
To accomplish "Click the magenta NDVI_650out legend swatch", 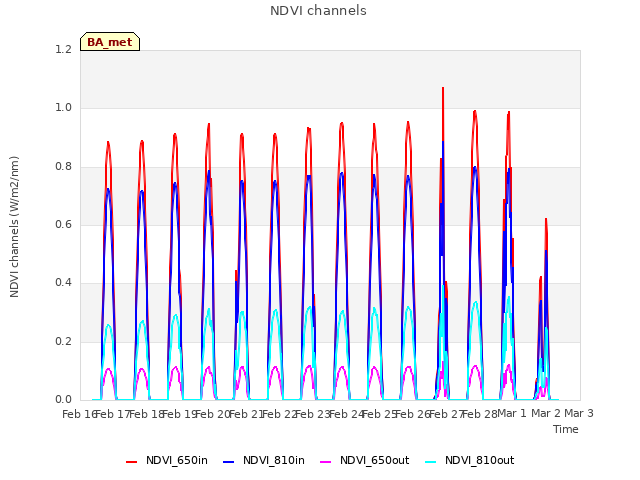I will [325, 462].
